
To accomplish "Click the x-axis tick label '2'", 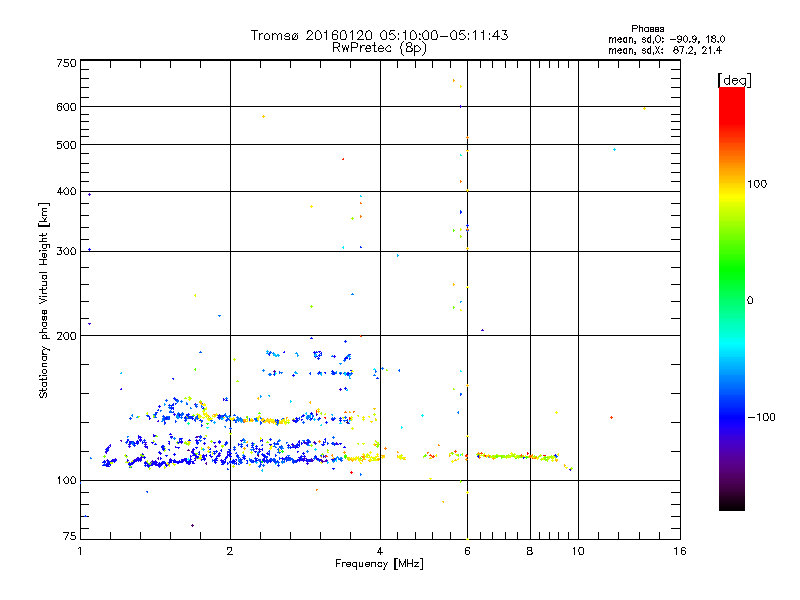I will (x=230, y=551).
